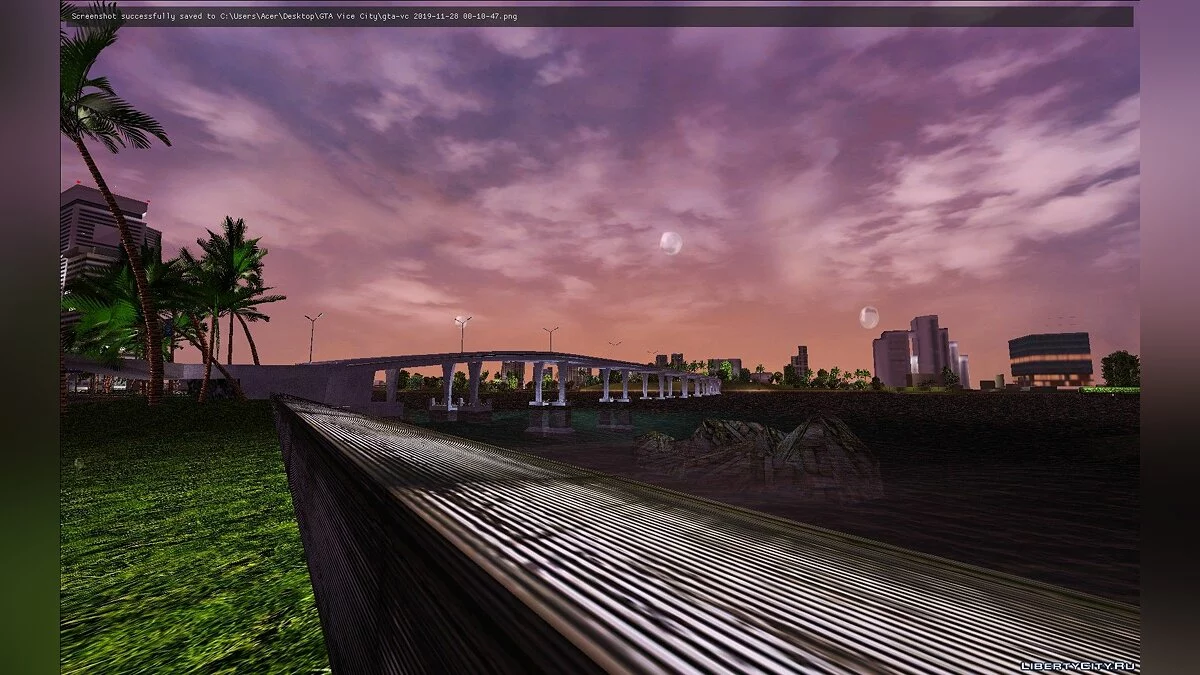Viewport: 1200px width, 675px height.
Task: Click the metal railing in the foreground
Action: (x=600, y=540)
